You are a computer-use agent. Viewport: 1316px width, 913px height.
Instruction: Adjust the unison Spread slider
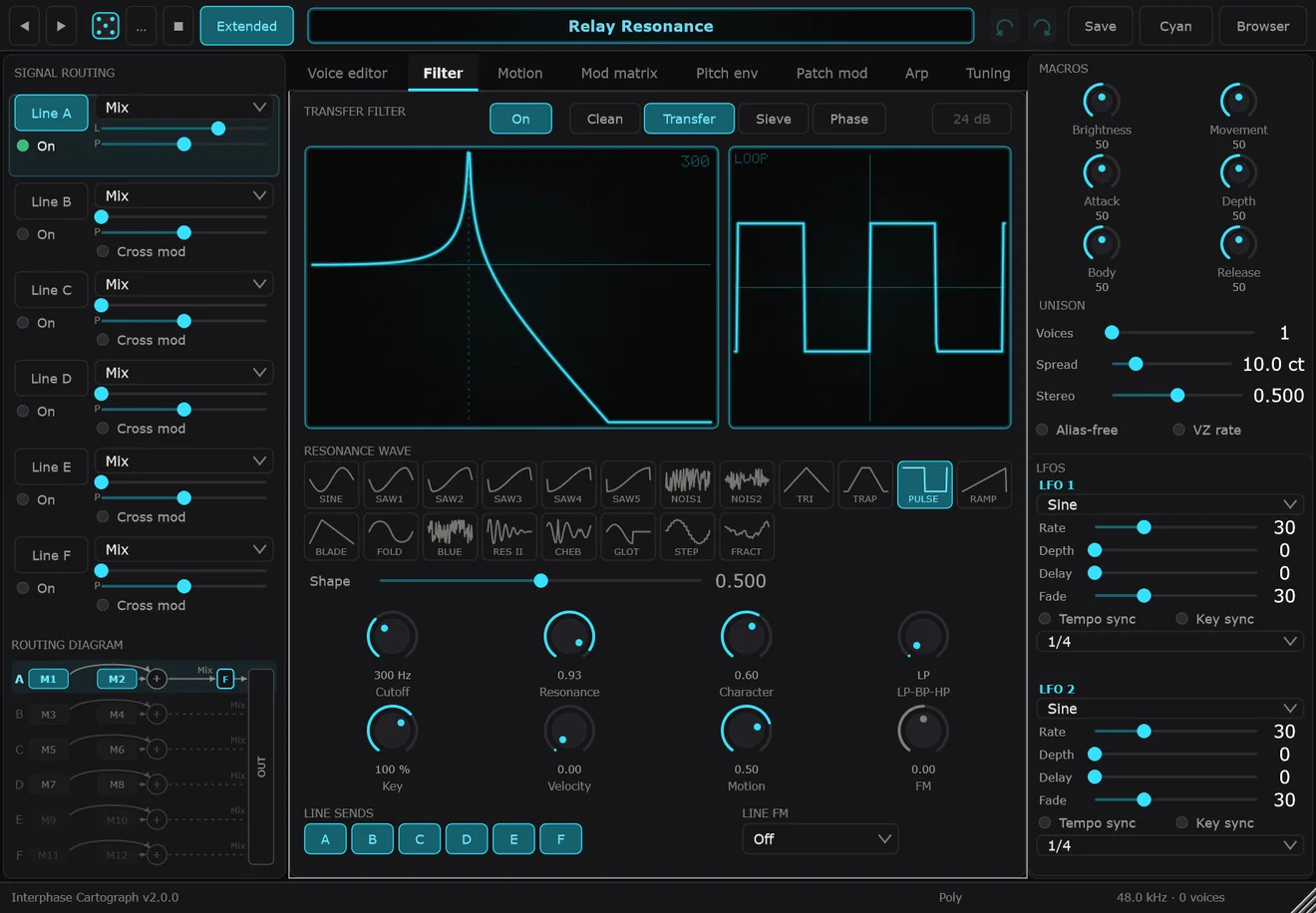(1172, 365)
